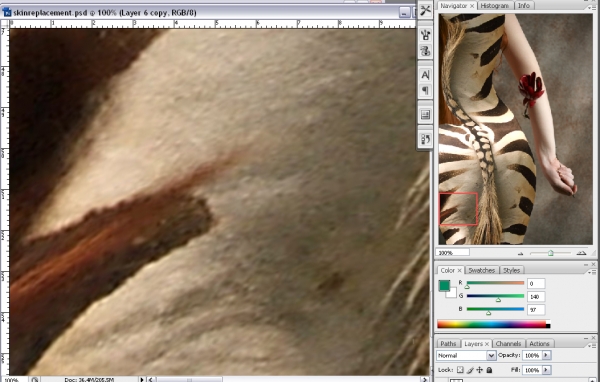Screen dimensions: 600x382
Task: Click the layer Fill value field
Action: tap(532, 370)
